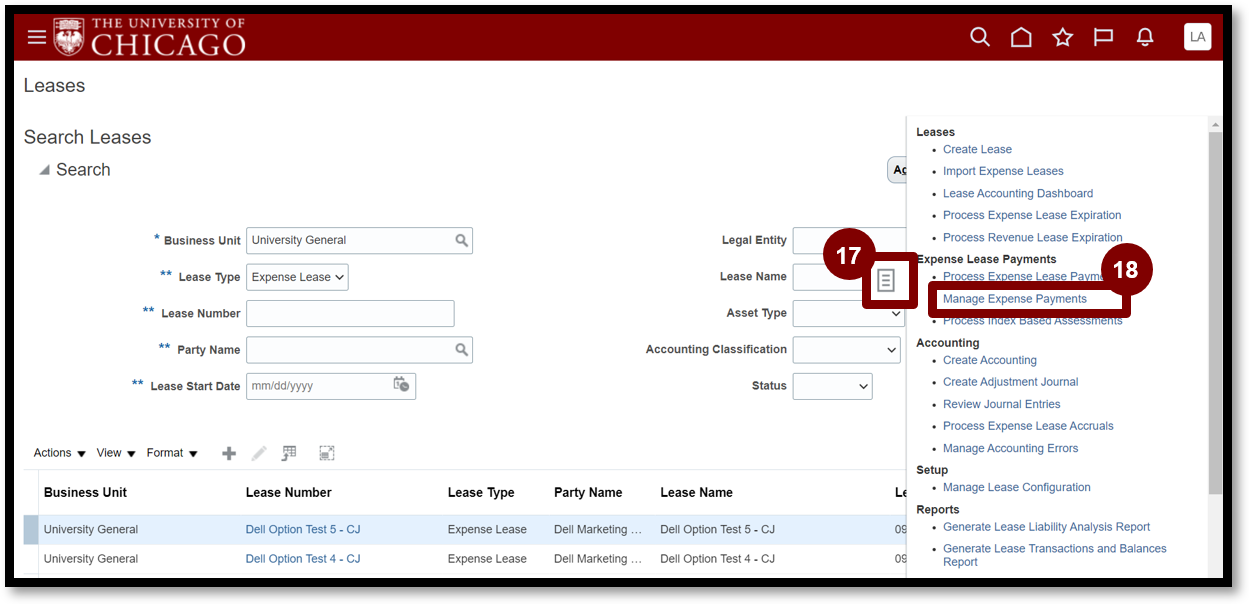Click the Freeze column icon

(x=289, y=453)
